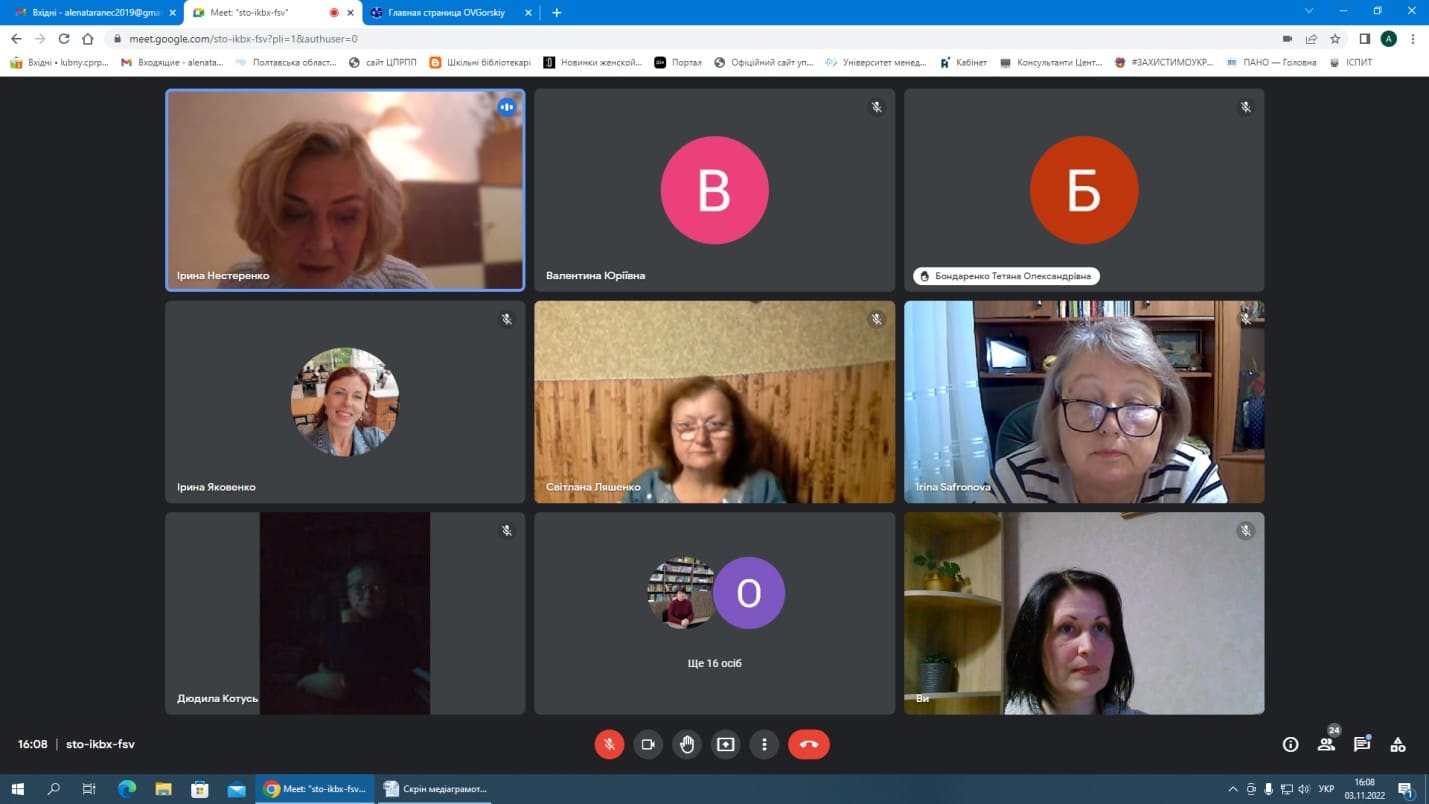Select the Meet 'sto-ikbx-fsv' browser tab

pyautogui.click(x=270, y=13)
